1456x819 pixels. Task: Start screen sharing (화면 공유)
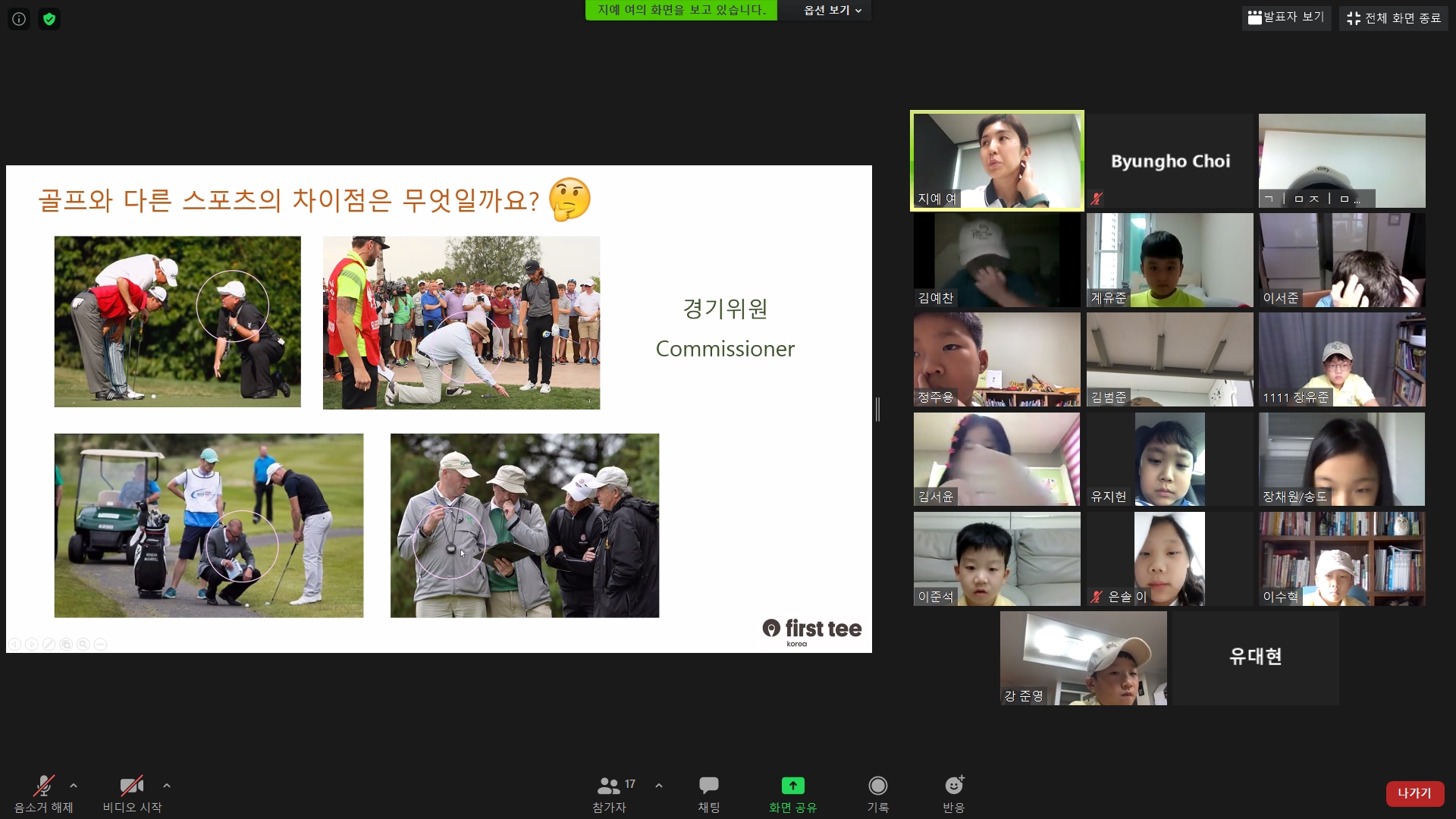(792, 793)
